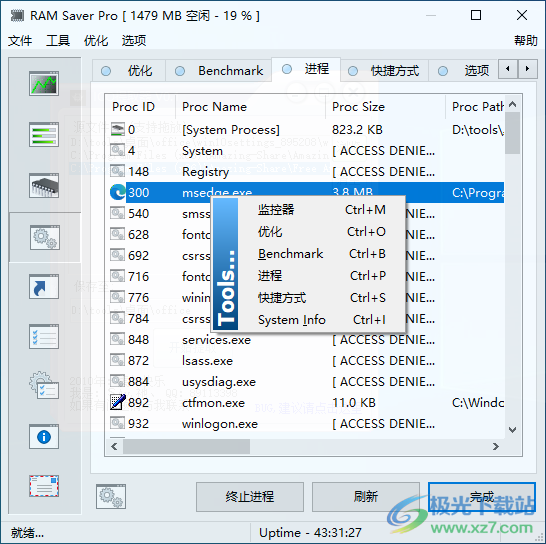Click the process list scroll up arrow

(x=513, y=104)
